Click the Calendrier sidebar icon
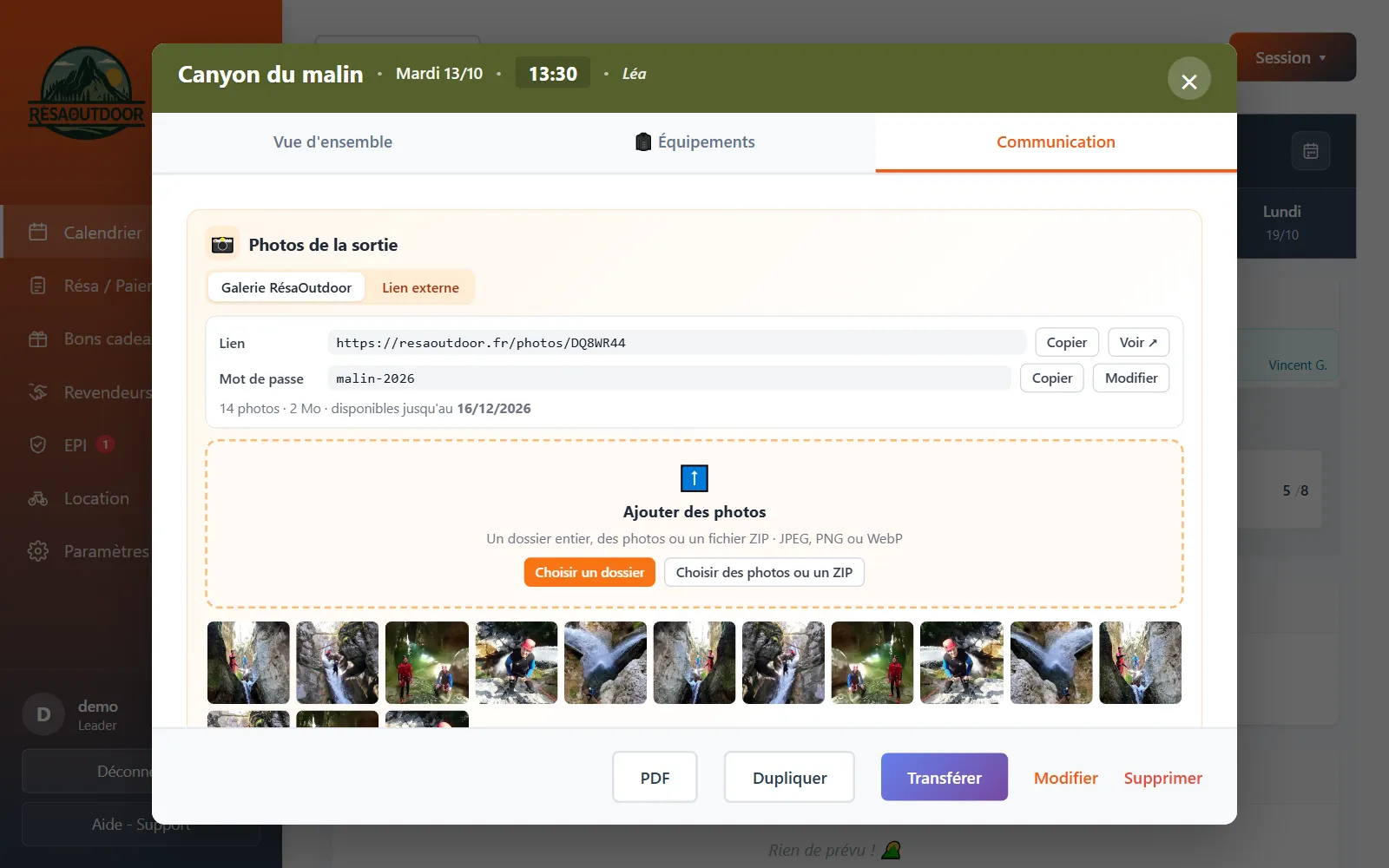Image resolution: width=1389 pixels, height=868 pixels. pos(37,232)
